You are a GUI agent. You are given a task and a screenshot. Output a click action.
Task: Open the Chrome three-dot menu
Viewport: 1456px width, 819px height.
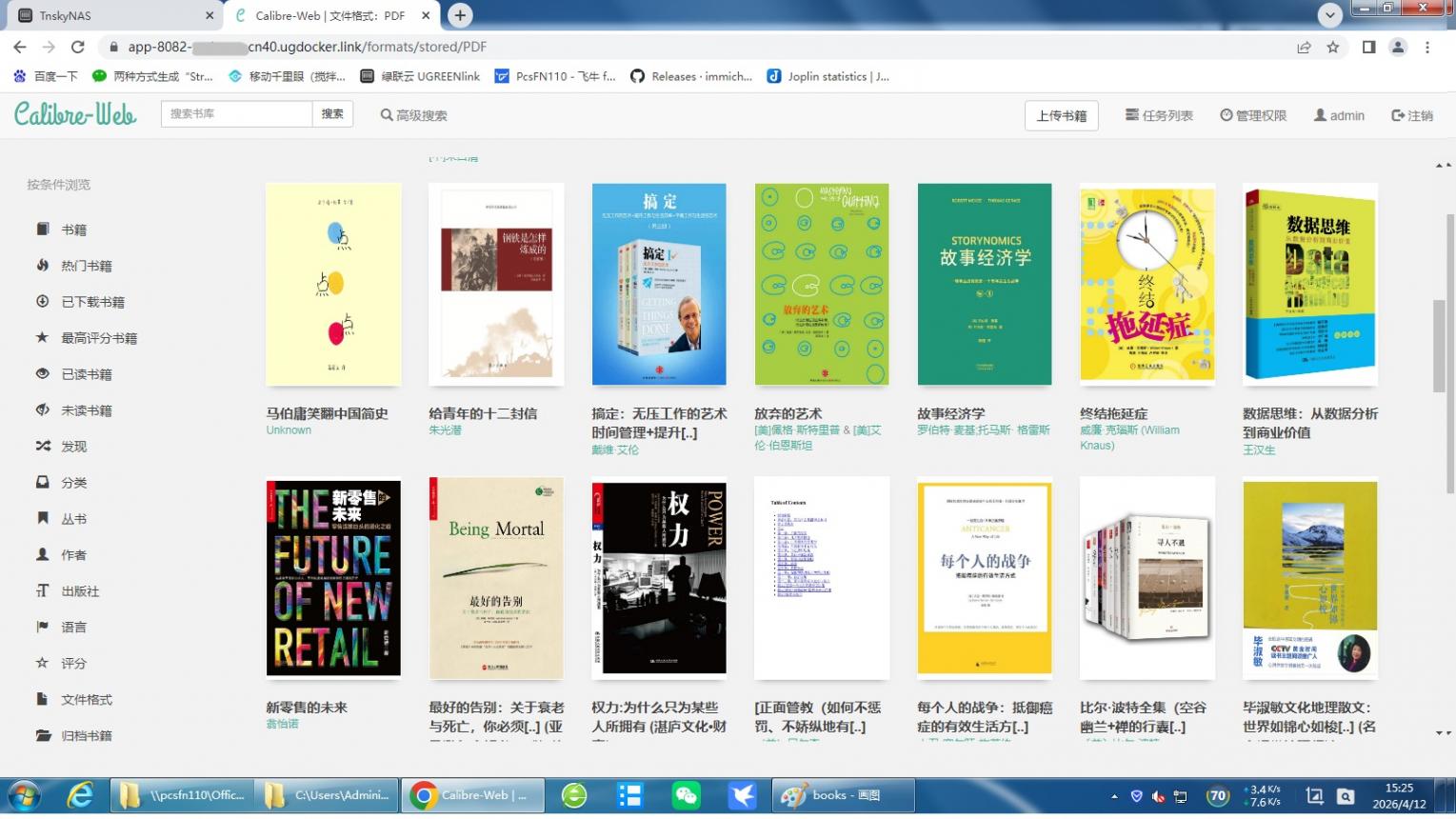(x=1427, y=47)
